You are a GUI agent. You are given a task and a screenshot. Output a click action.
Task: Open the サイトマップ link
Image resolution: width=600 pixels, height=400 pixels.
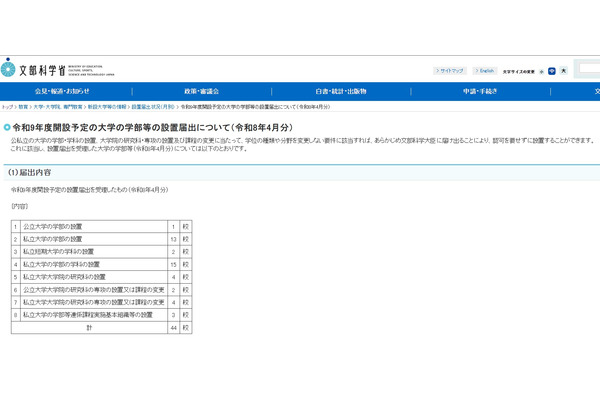pyautogui.click(x=450, y=71)
